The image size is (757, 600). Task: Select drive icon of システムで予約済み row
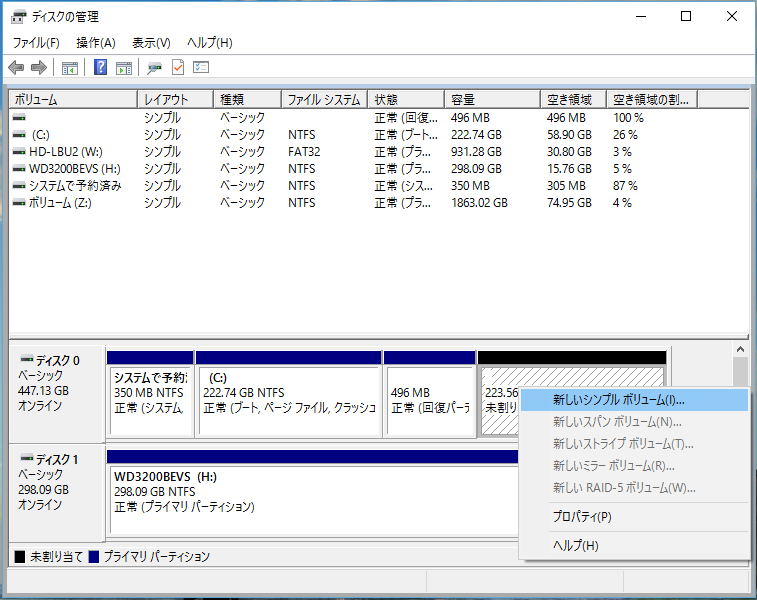point(19,185)
